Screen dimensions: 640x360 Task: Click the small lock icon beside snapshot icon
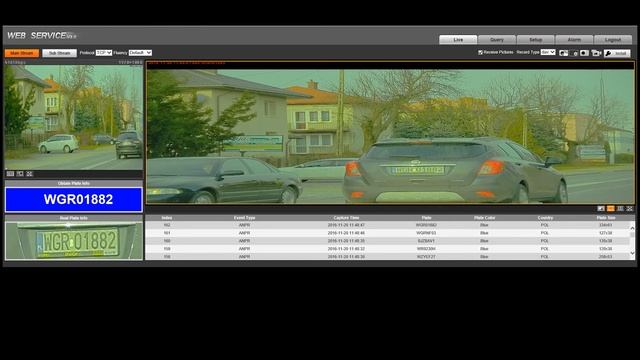click(x=574, y=53)
